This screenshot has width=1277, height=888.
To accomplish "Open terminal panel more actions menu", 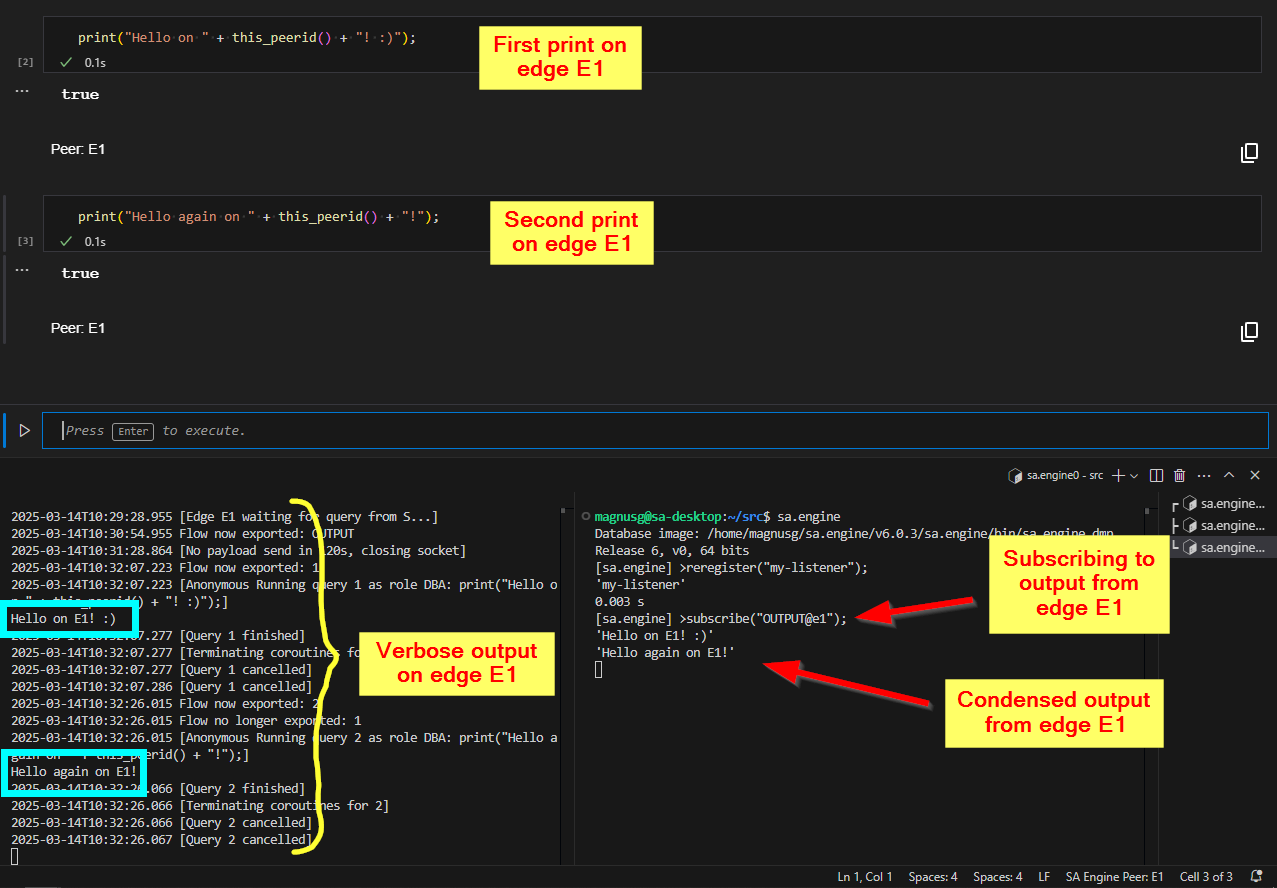I will pyautogui.click(x=1204, y=476).
